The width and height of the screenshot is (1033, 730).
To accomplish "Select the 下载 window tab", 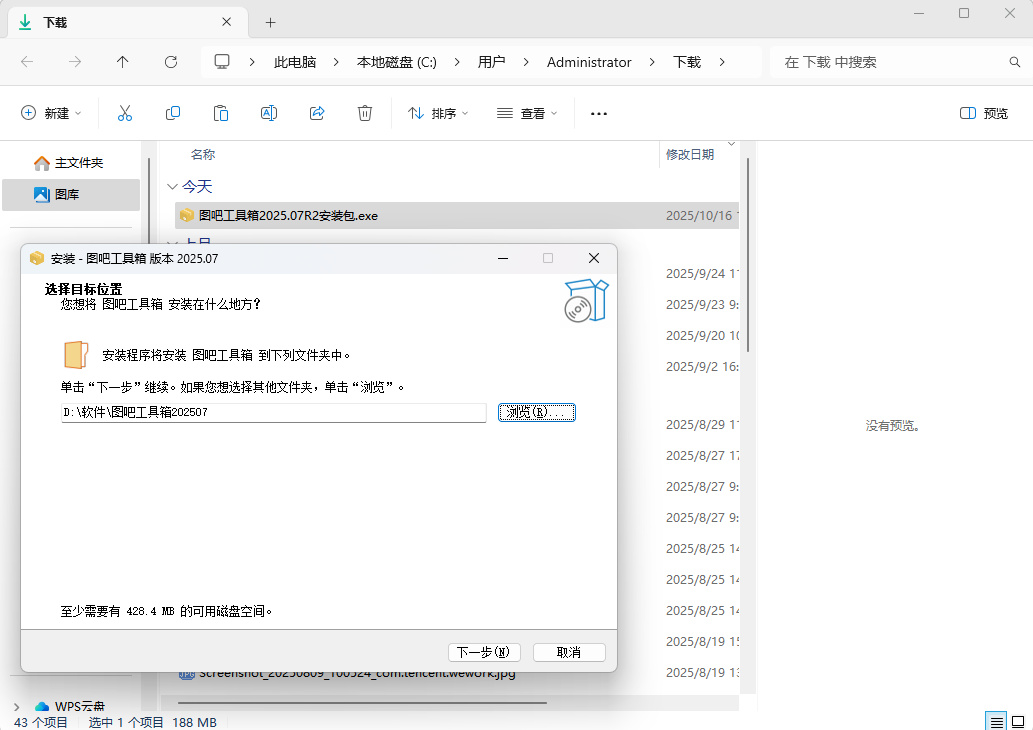I will pyautogui.click(x=128, y=22).
